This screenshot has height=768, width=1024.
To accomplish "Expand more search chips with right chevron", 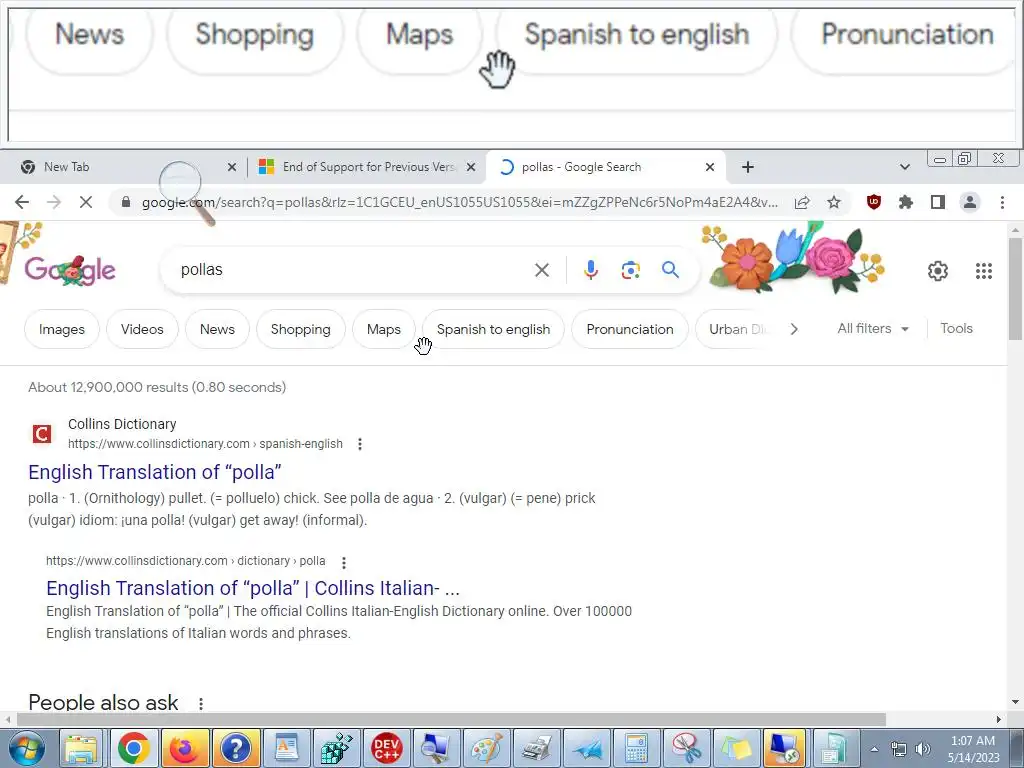I will click(794, 329).
